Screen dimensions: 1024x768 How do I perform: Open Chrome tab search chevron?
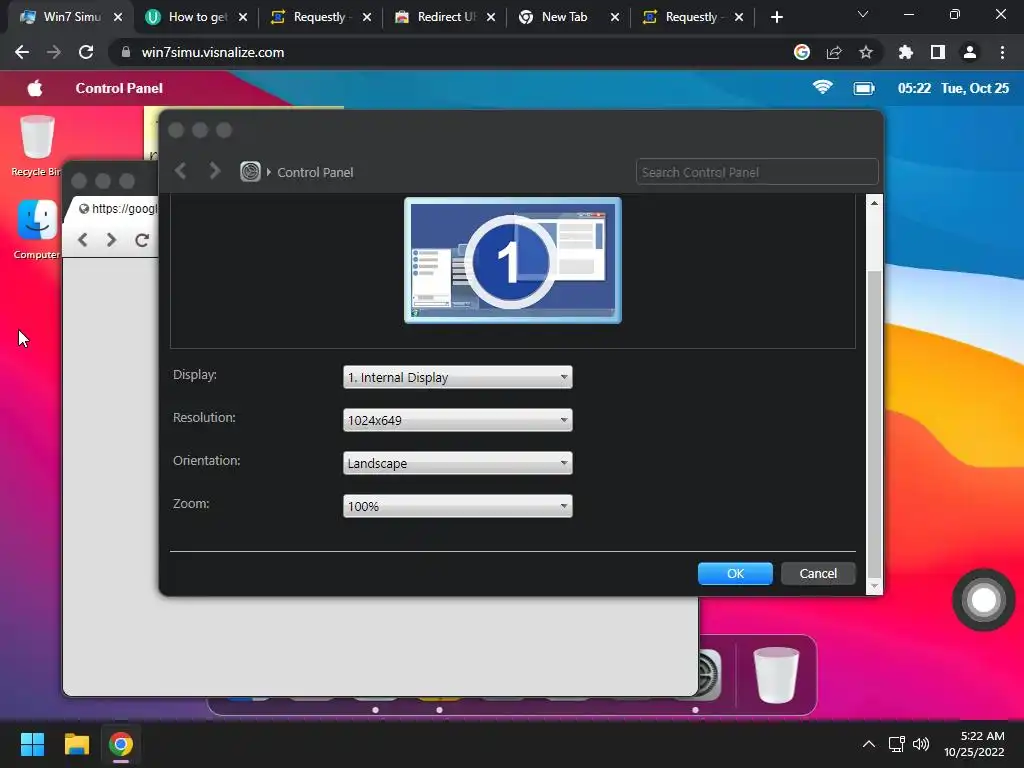pos(863,14)
